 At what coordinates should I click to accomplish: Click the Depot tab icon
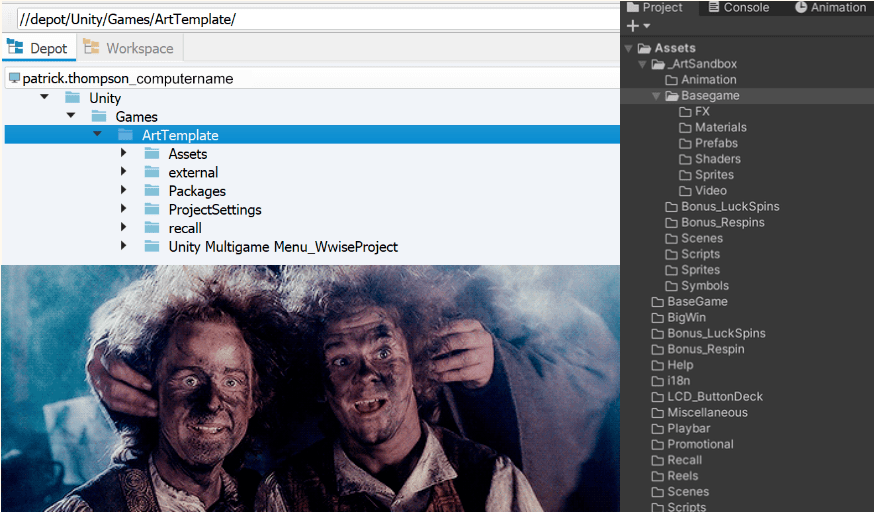click(x=15, y=47)
